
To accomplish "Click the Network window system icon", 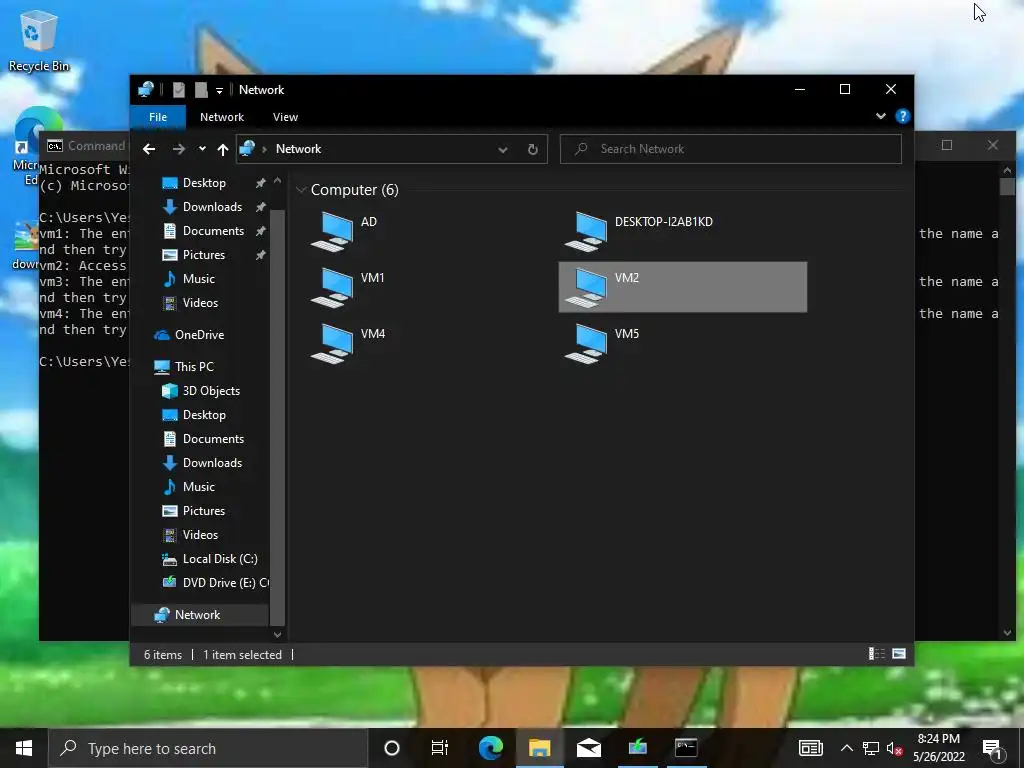I will [146, 90].
